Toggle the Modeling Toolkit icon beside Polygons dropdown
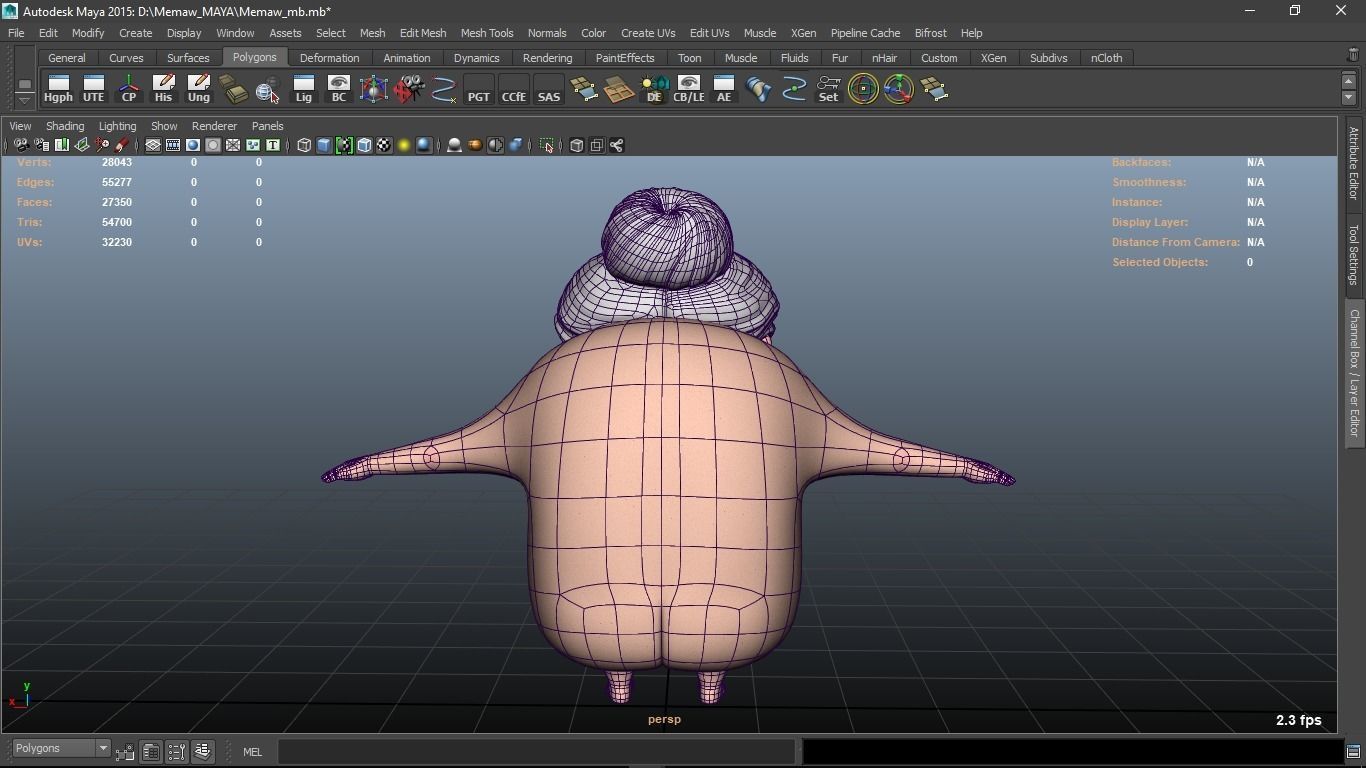The image size is (1366, 768). click(x=125, y=751)
